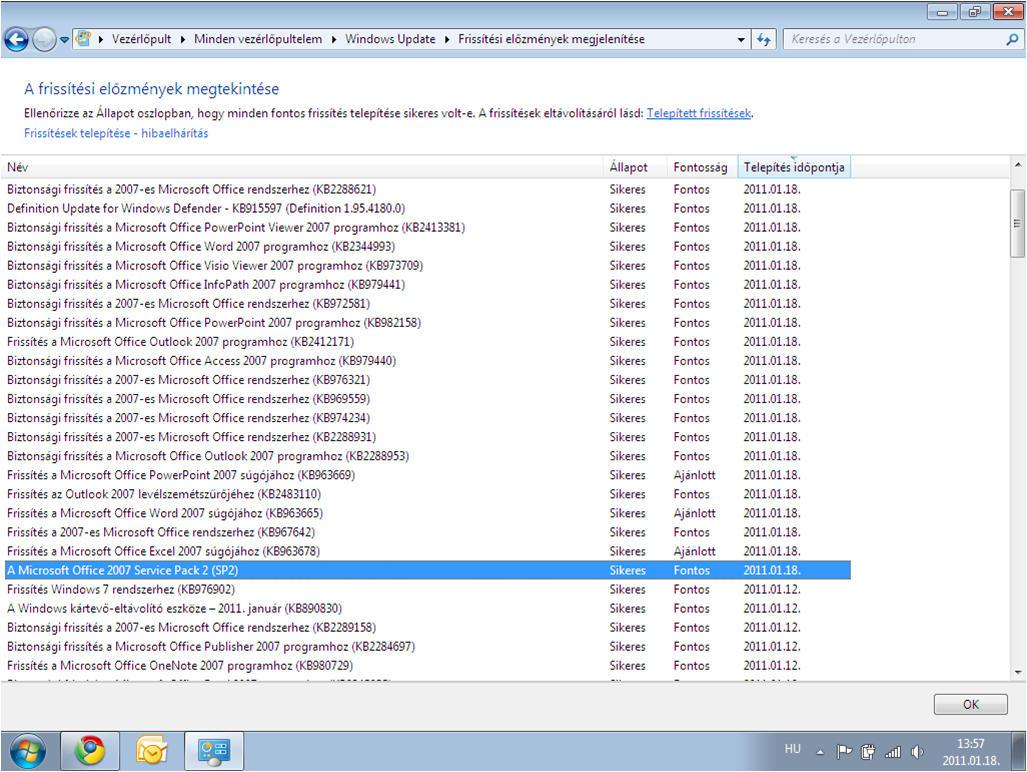1027x772 pixels.
Task: Open the recent pages dropdown arrow
Action: pos(64,40)
